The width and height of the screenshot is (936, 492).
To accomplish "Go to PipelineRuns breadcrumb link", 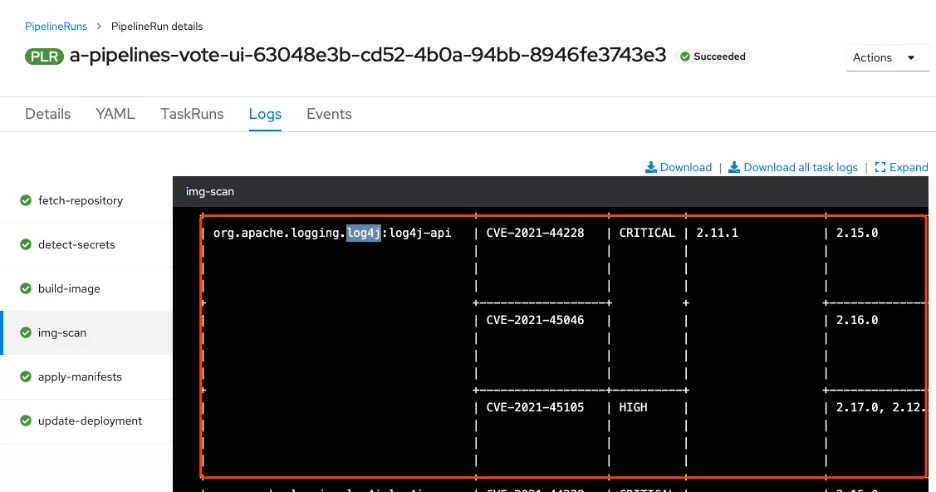I will click(55, 26).
